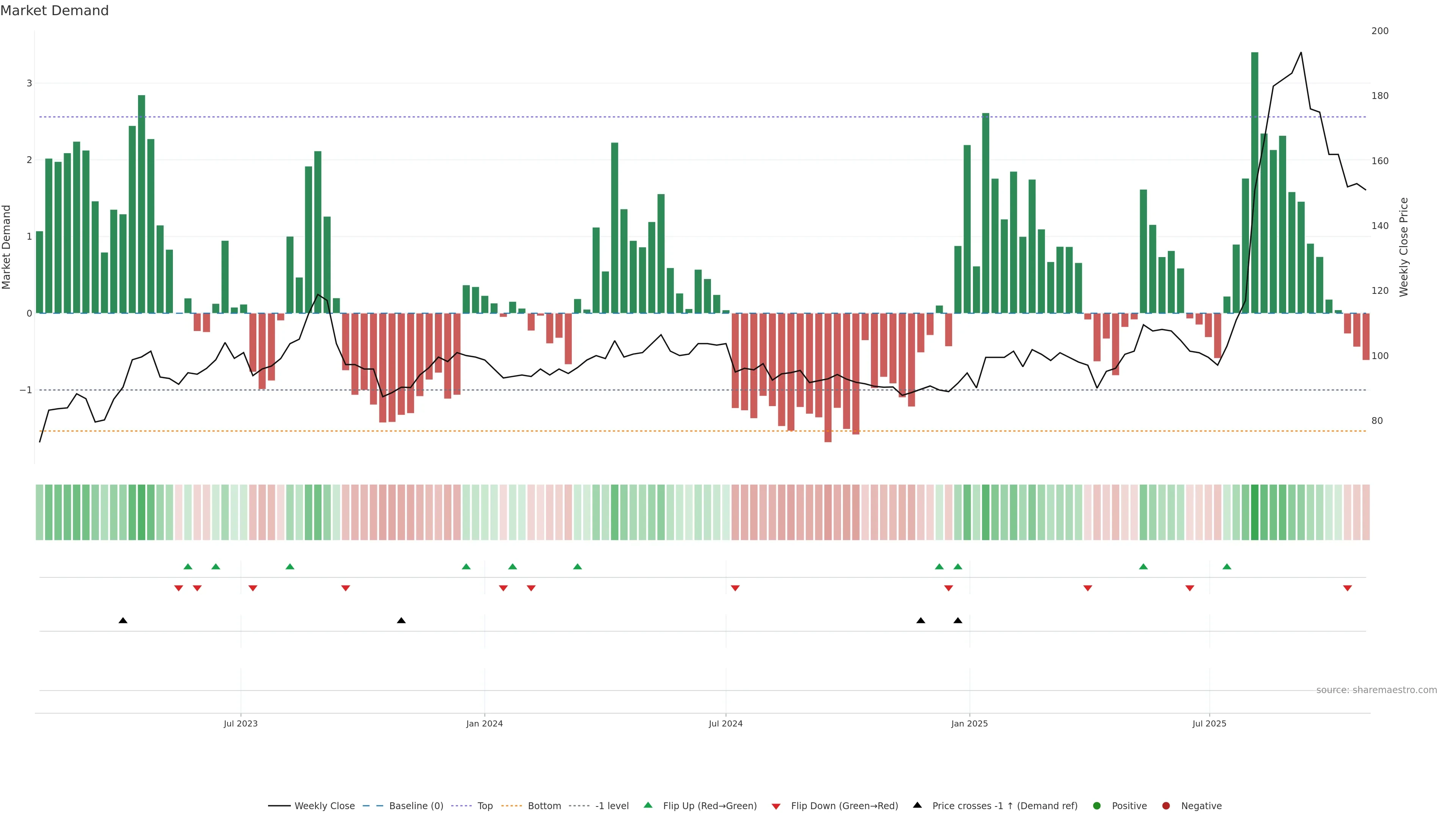This screenshot has height=819, width=1456.
Task: Click the Jan 2025 axis label
Action: point(970,723)
